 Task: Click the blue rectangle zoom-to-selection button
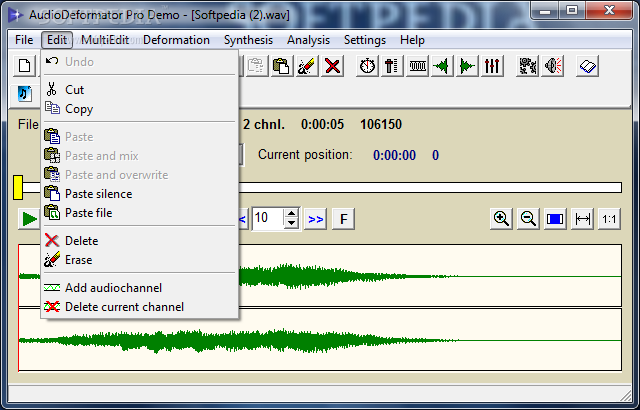pos(555,219)
